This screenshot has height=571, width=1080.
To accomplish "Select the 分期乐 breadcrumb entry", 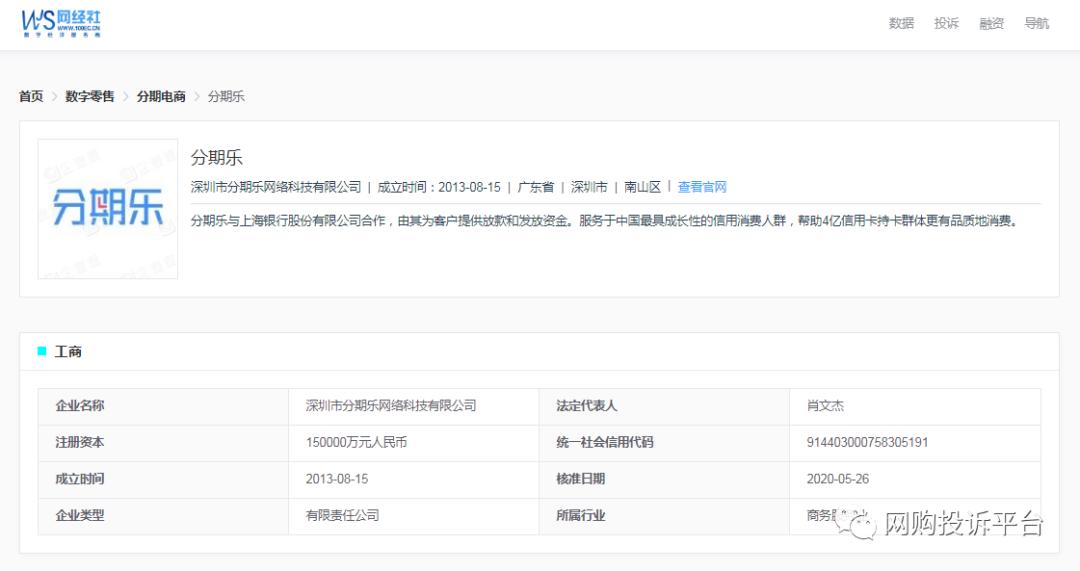I will pyautogui.click(x=226, y=96).
